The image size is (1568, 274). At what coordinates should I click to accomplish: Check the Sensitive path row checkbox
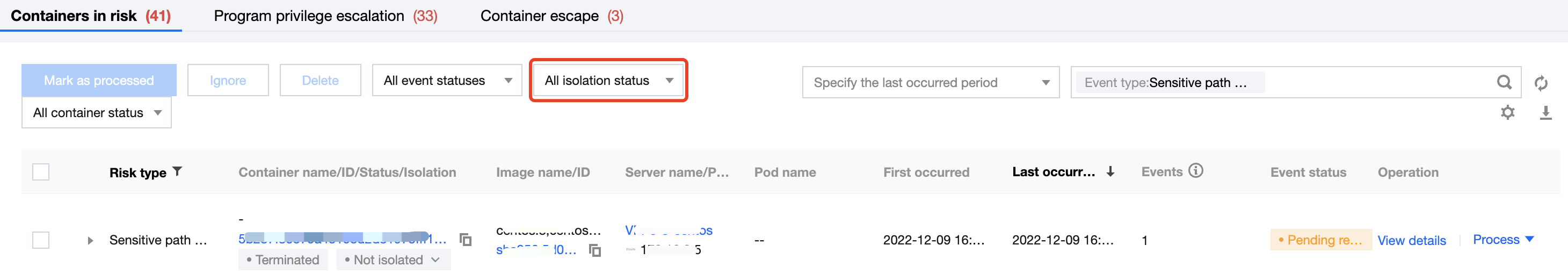(41, 240)
